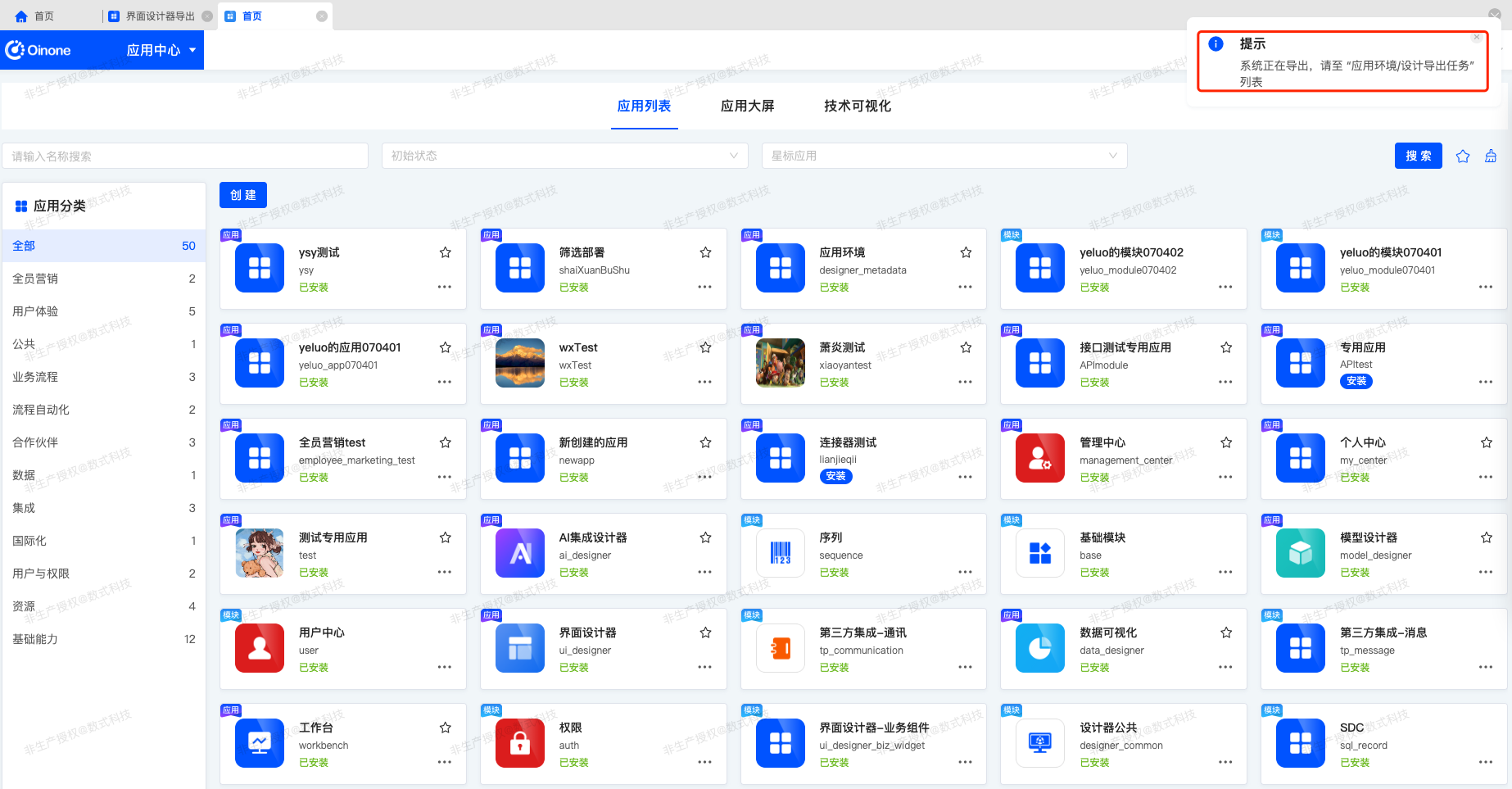Open more options menu for 管理中心
Image resolution: width=1512 pixels, height=789 pixels.
[x=1225, y=477]
